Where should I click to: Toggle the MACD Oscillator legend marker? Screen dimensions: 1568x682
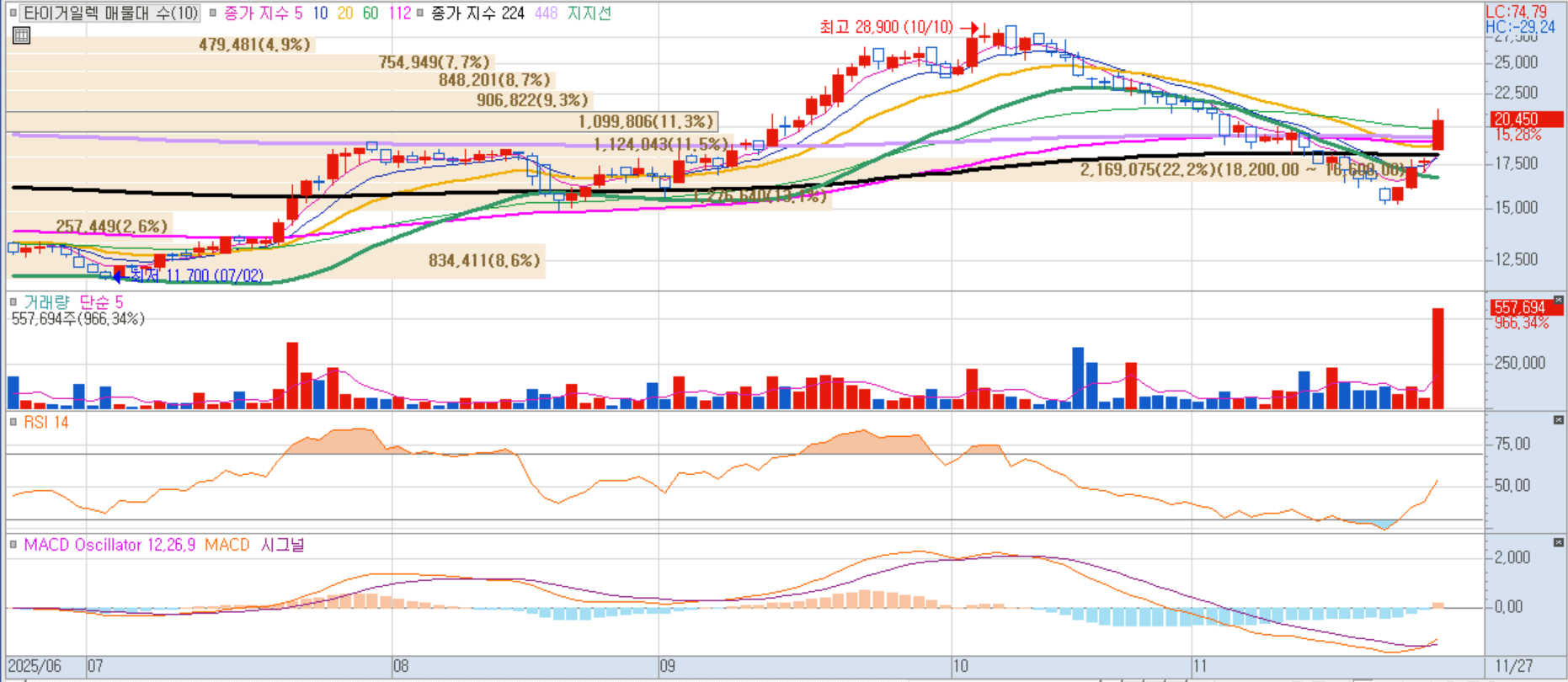[13, 545]
